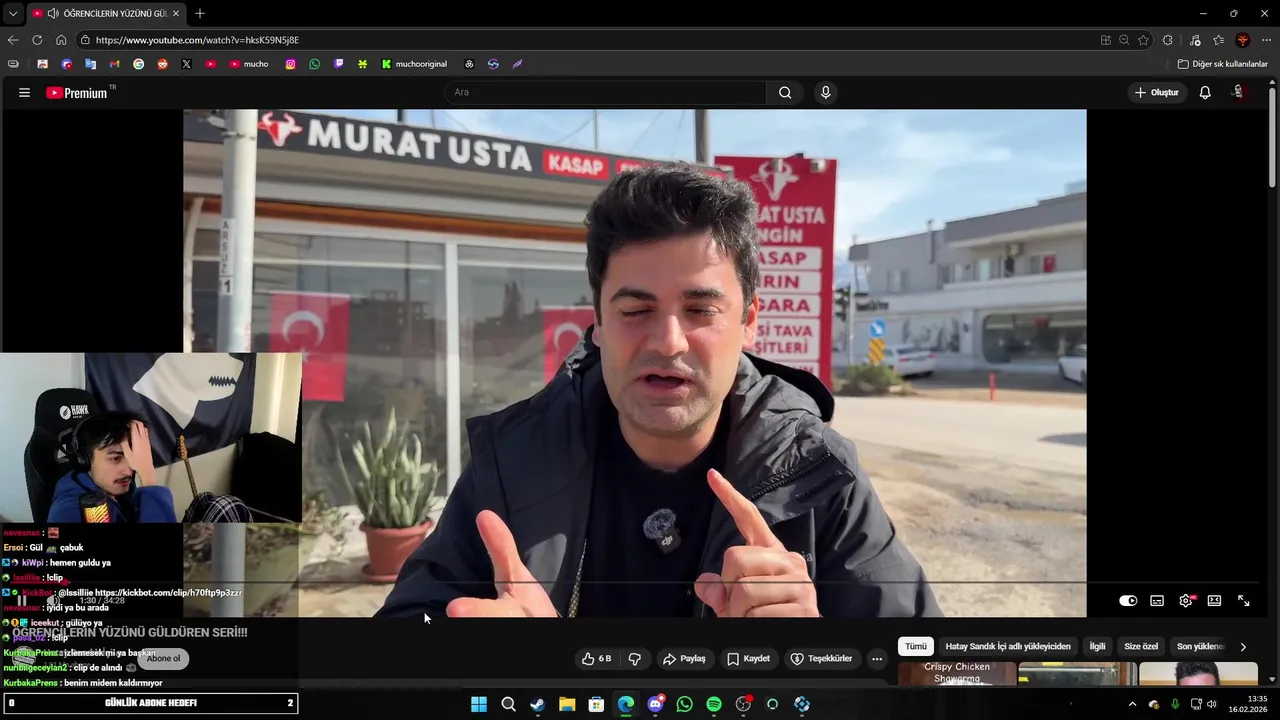Select the Hatay Sandık İçi uploader chip
The height and width of the screenshot is (720, 1280).
1008,646
